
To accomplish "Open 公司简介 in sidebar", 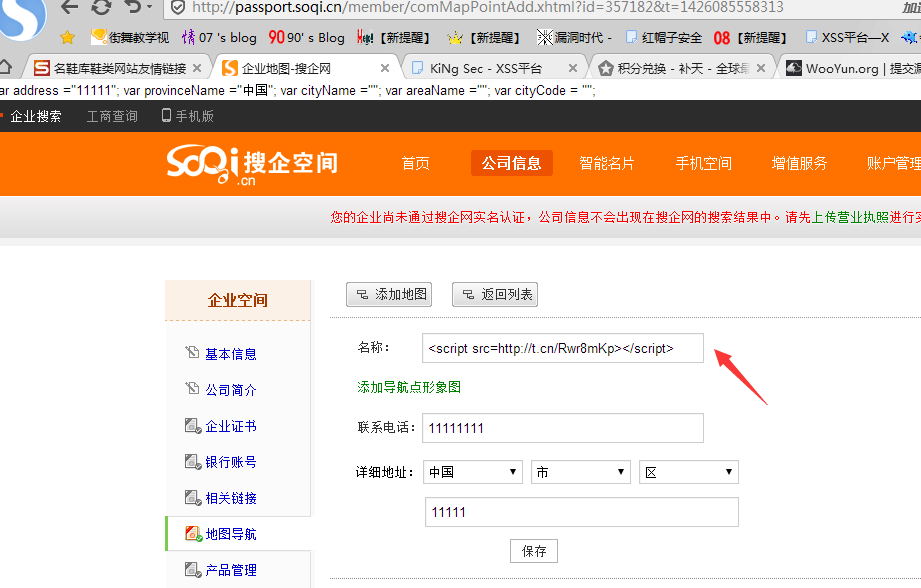I will [231, 390].
